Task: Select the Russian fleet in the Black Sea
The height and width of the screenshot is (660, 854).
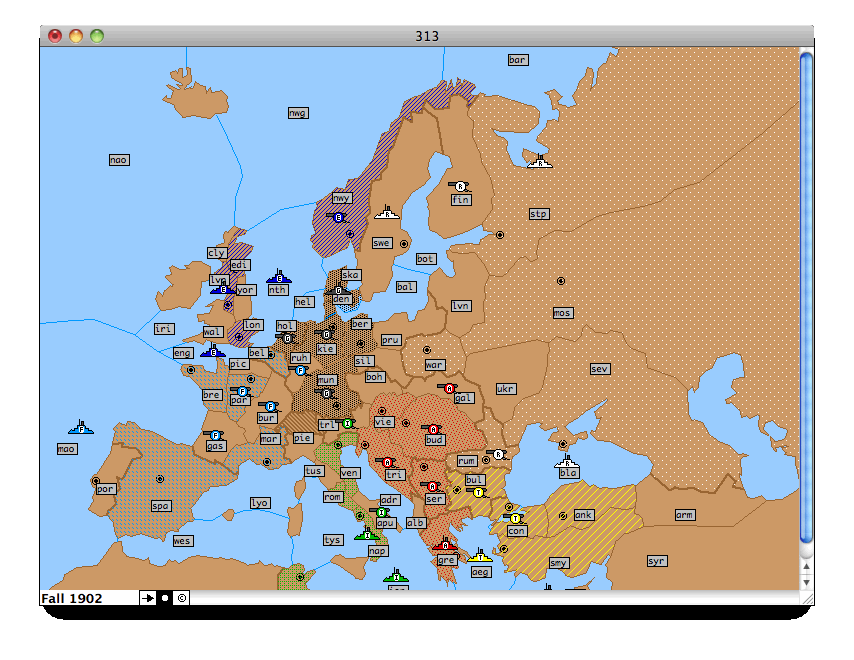Action: (567, 462)
